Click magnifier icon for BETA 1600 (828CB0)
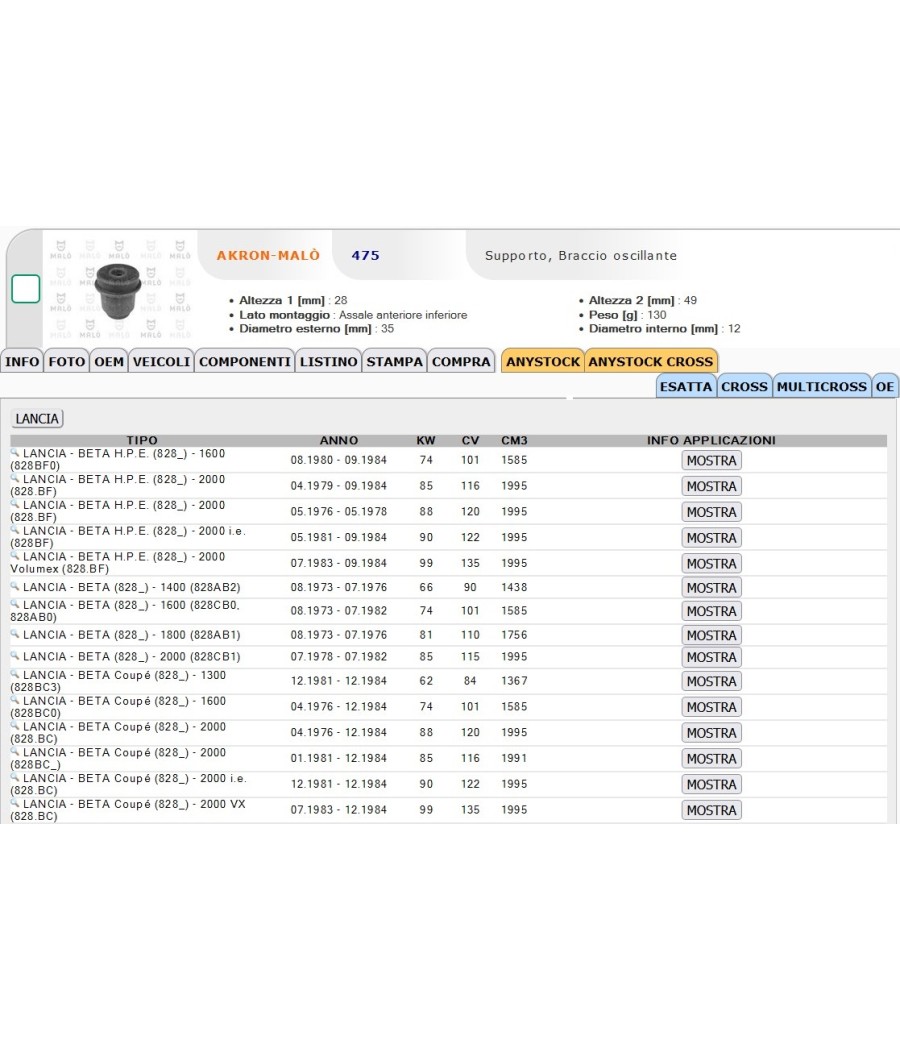 point(15,604)
